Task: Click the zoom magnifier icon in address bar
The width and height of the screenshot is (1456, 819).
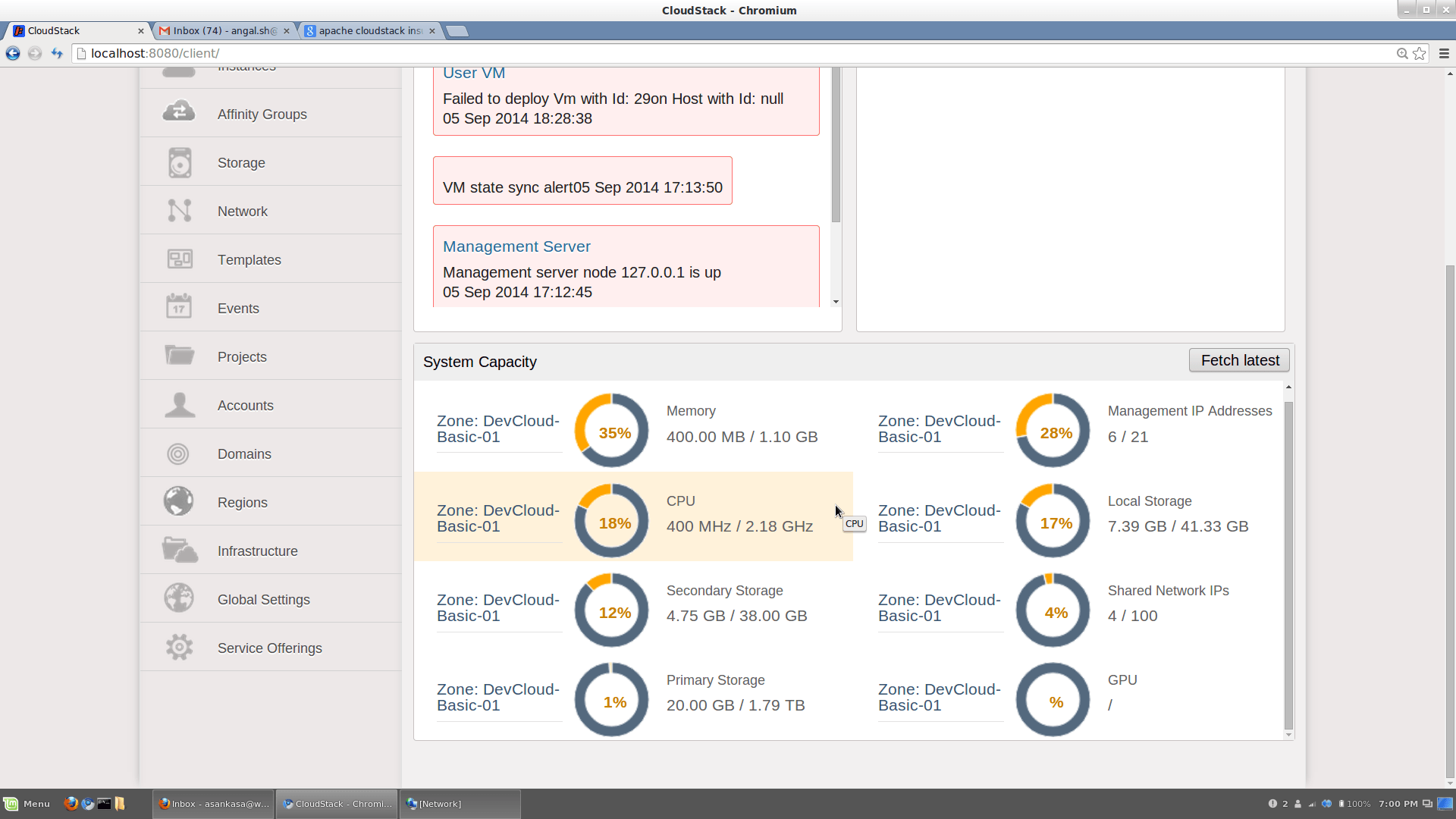Action: coord(1402,53)
